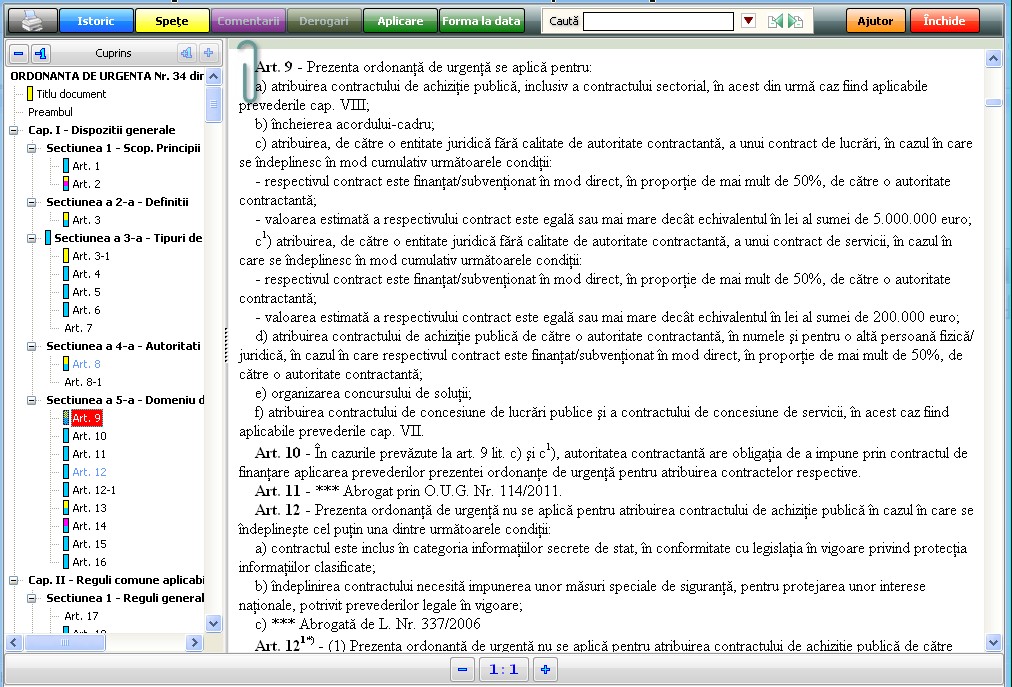Go to Art. 11 in contents
Screen dimensions: 1012x687
click(x=89, y=455)
